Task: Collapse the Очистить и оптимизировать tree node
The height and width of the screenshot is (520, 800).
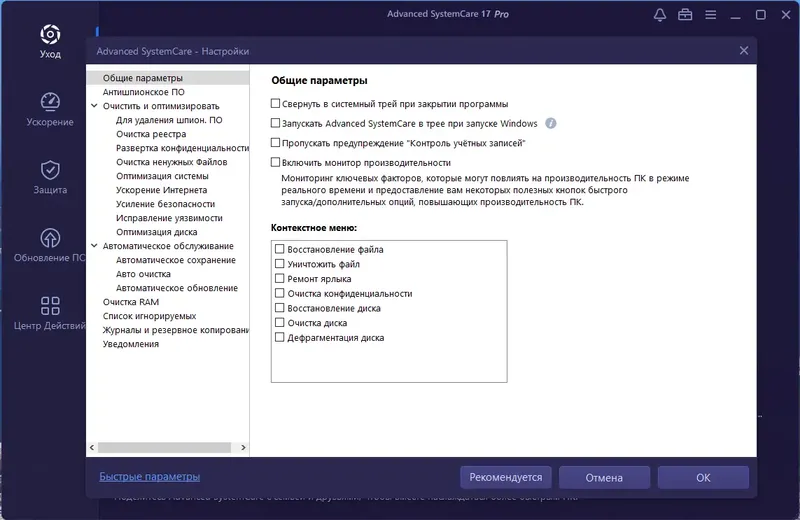Action: click(x=94, y=106)
